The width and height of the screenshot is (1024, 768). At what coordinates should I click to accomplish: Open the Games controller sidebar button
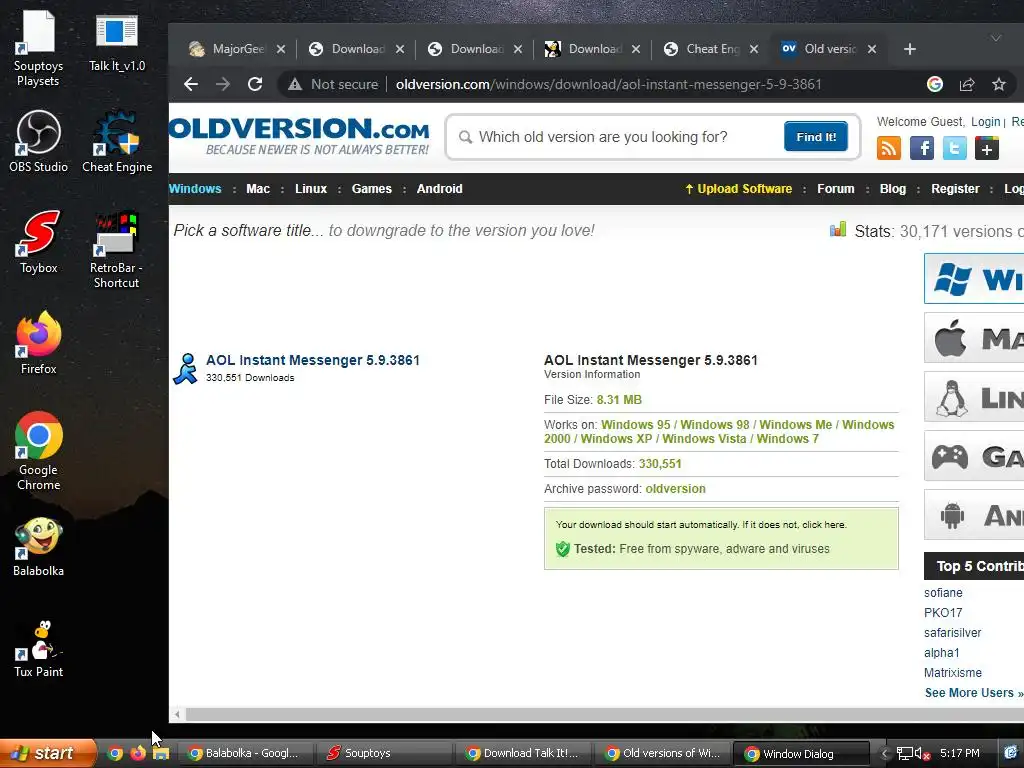[974, 456]
